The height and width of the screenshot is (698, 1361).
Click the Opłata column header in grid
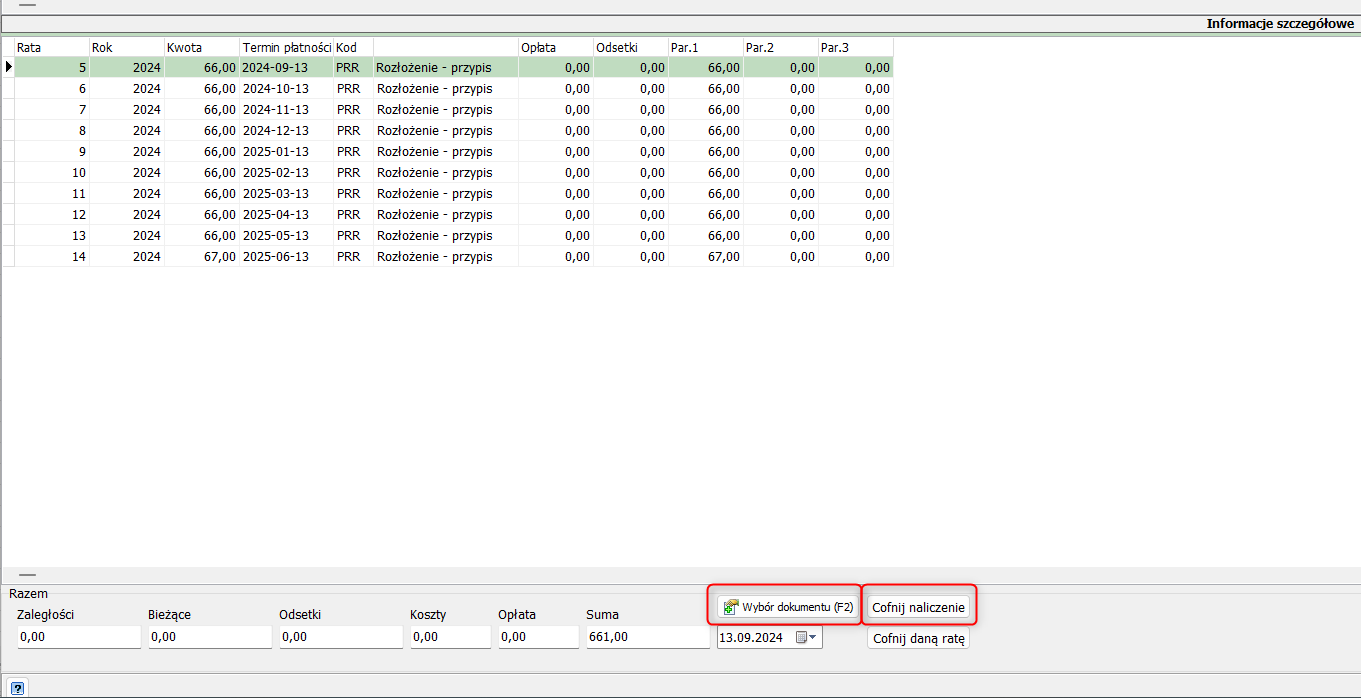(x=556, y=47)
